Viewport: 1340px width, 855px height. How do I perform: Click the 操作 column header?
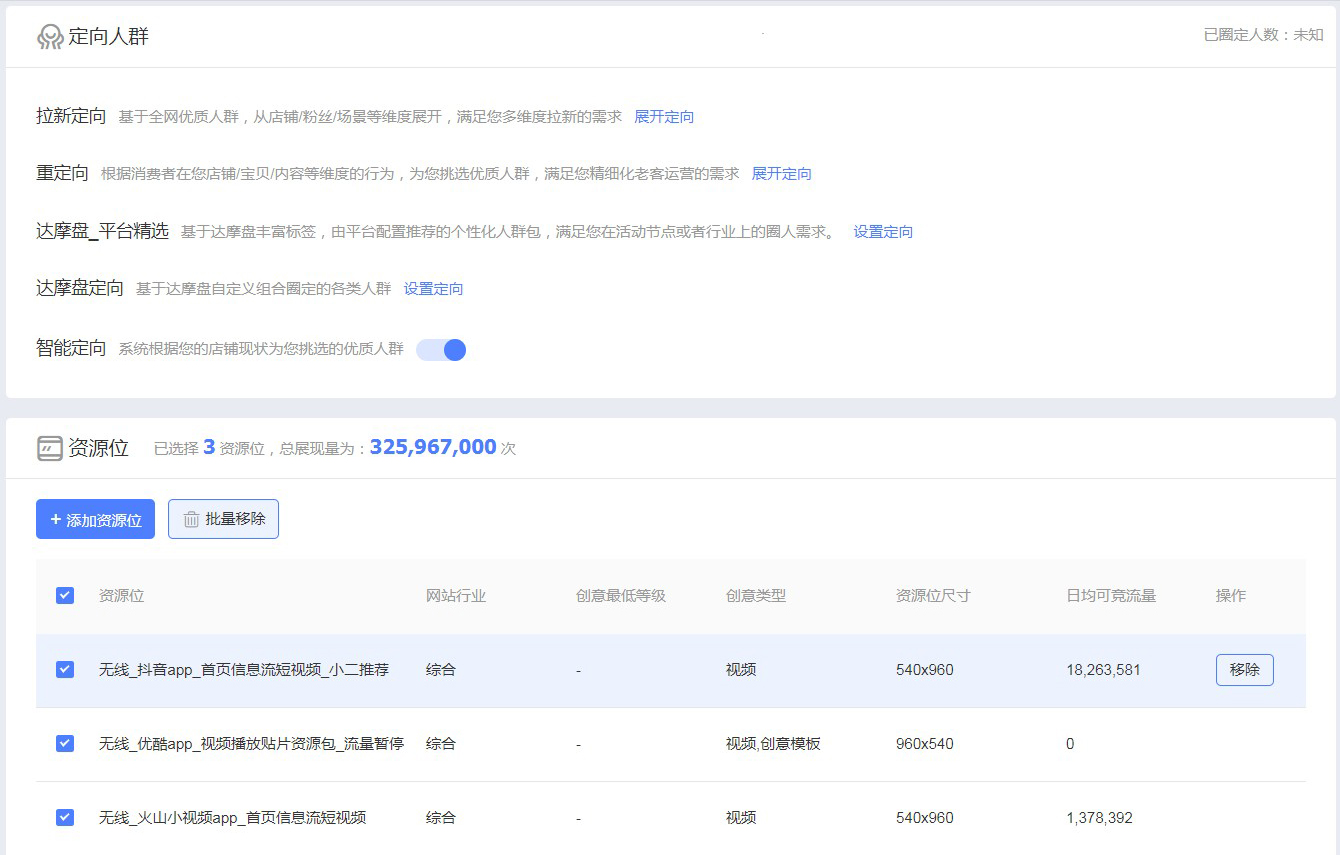(x=1231, y=595)
